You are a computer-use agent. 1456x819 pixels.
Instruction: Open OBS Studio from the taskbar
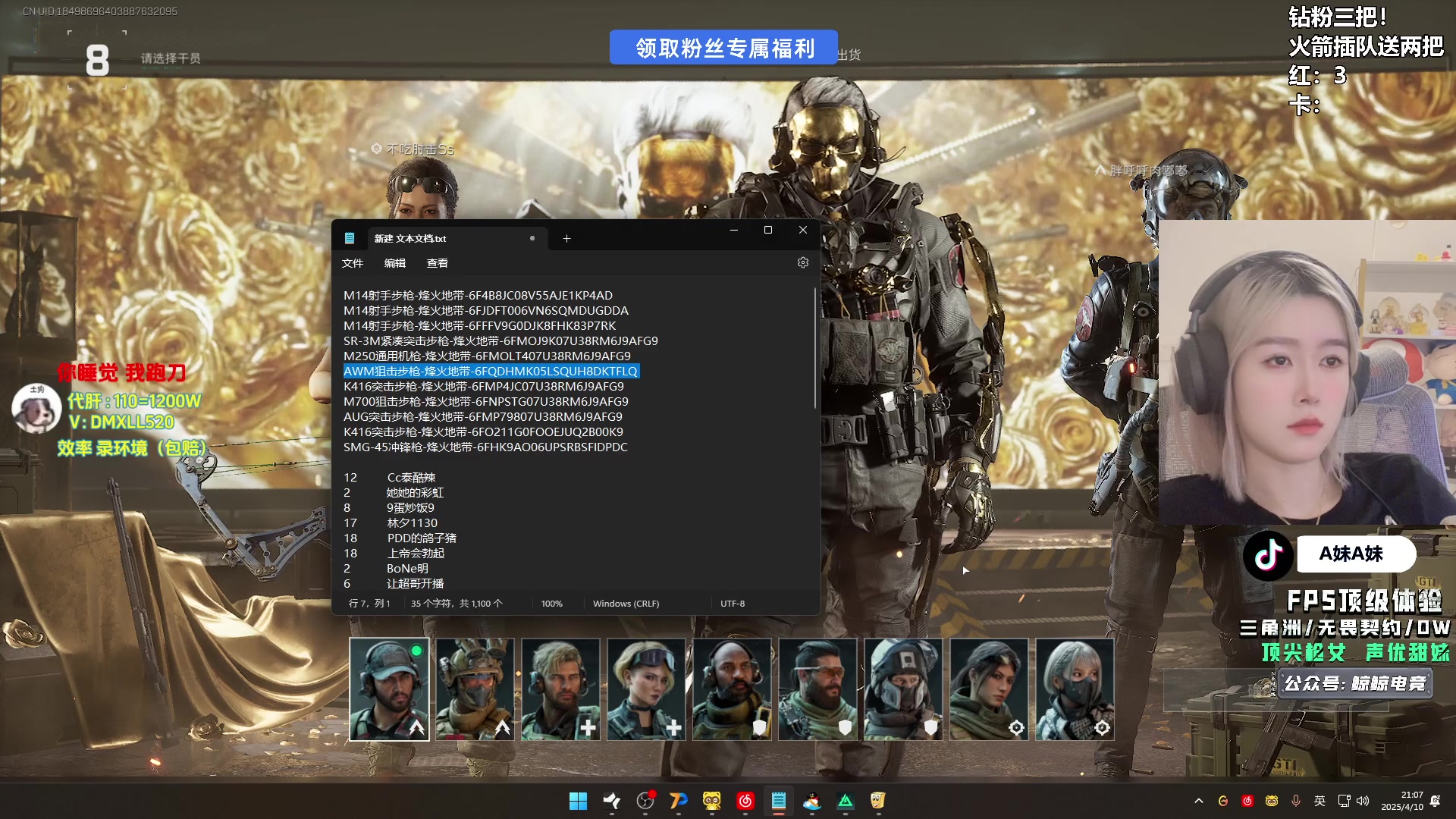[x=645, y=801]
